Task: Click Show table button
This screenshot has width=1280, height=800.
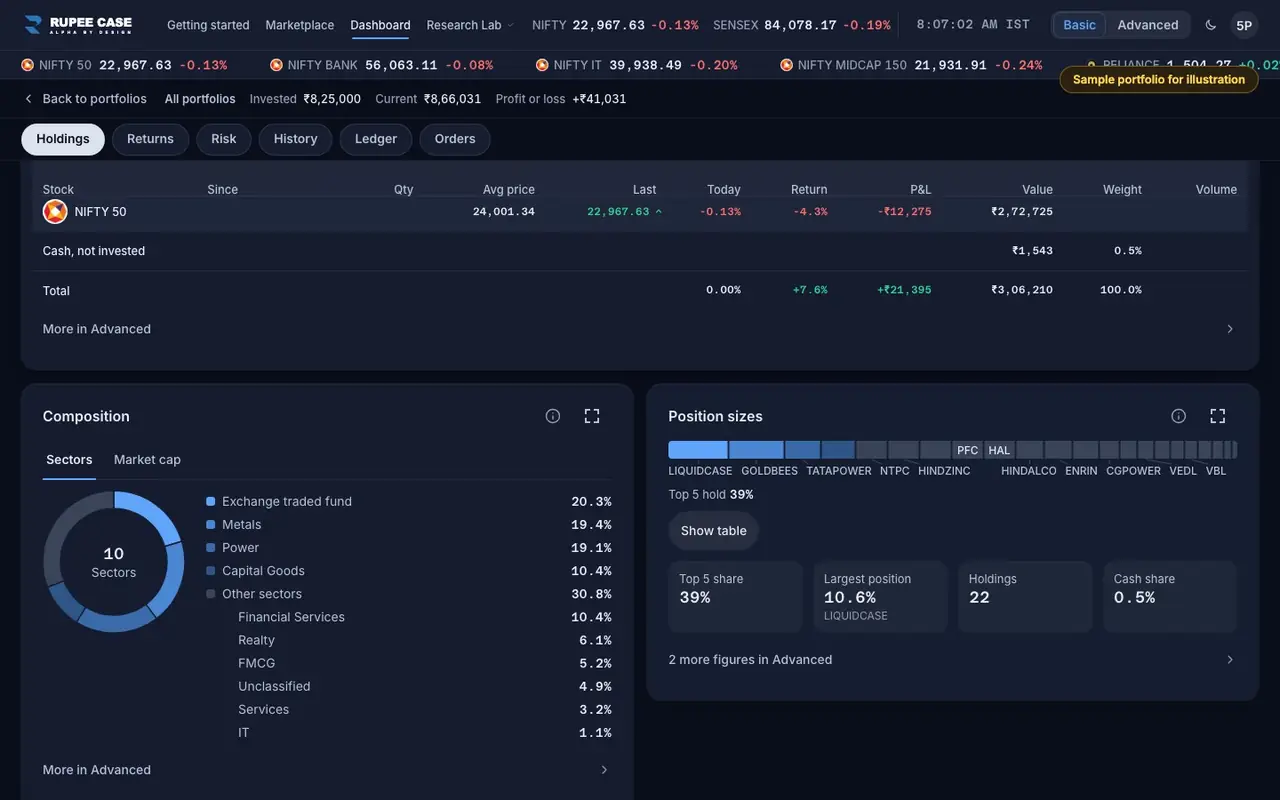Action: tap(714, 531)
